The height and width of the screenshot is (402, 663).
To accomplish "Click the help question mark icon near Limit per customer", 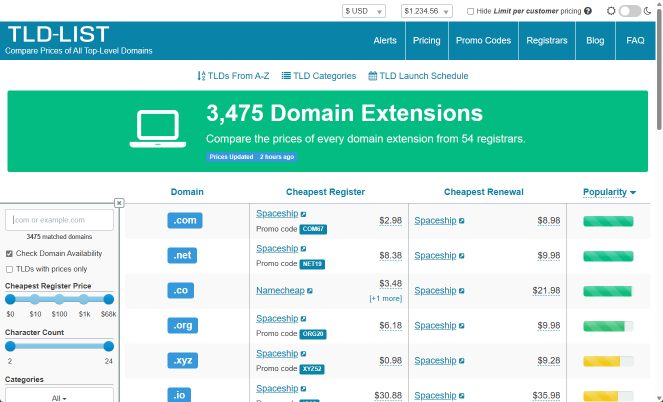I will coord(588,11).
